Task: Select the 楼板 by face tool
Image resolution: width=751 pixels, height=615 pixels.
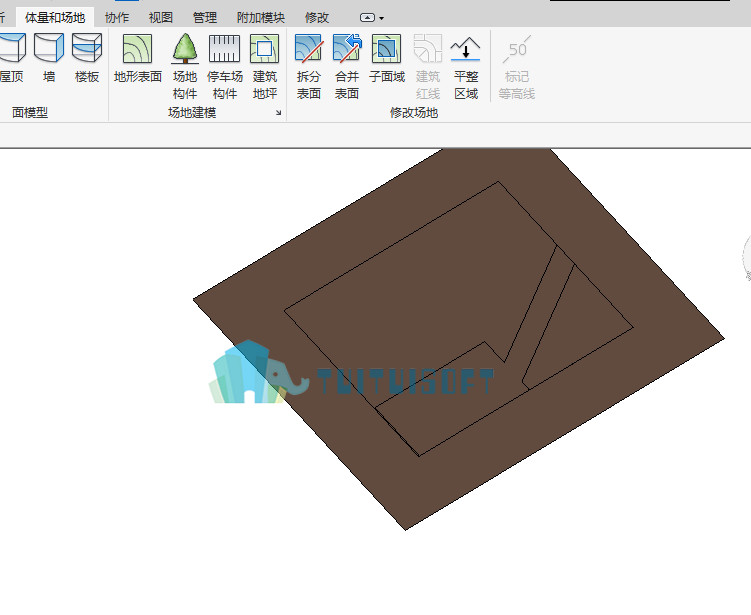Action: [x=87, y=57]
